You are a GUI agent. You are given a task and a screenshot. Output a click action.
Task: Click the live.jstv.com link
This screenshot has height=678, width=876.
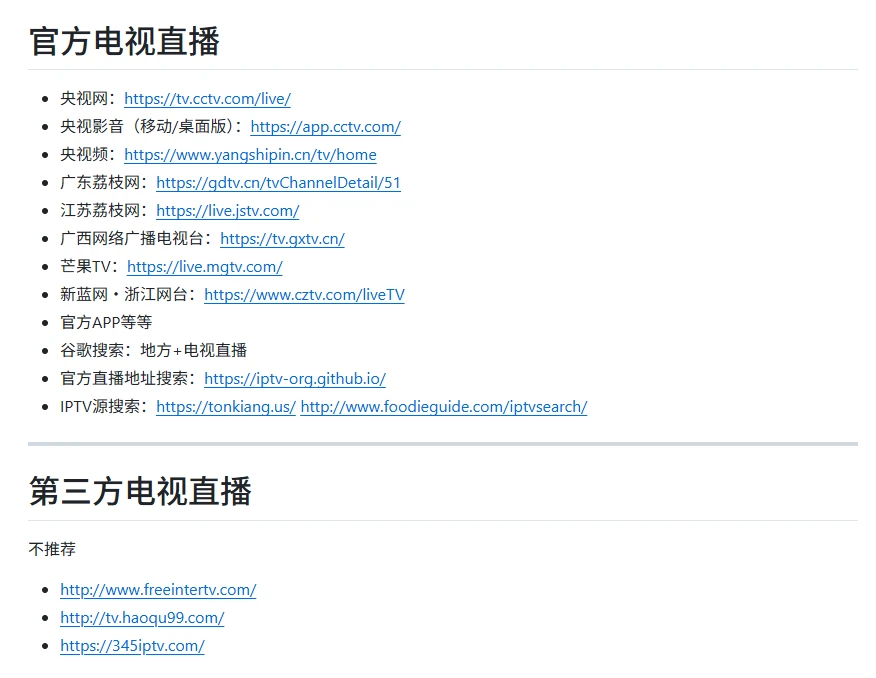point(227,211)
